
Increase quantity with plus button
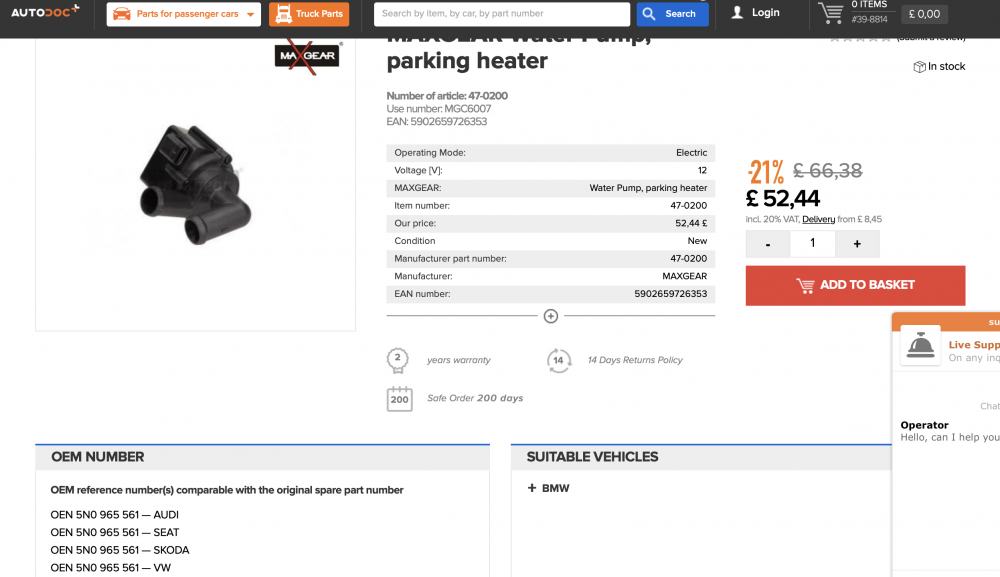(x=857, y=244)
